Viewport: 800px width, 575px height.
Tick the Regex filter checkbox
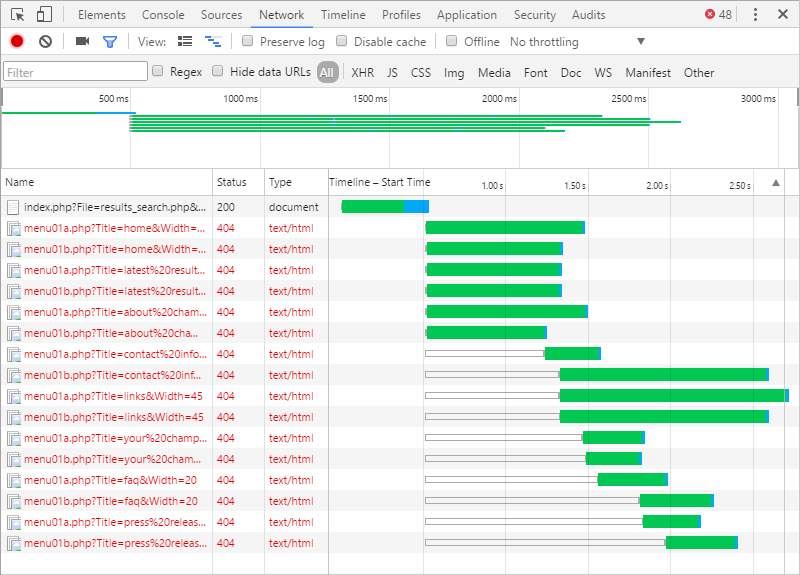(x=158, y=72)
